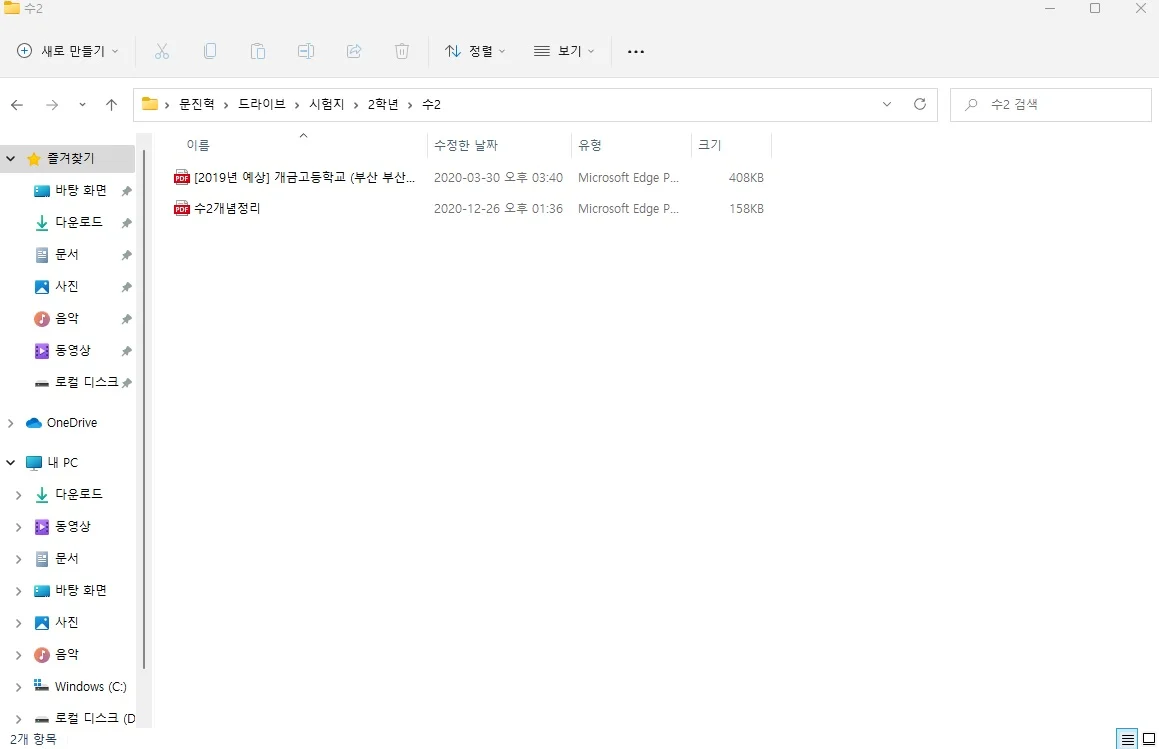Click 2학년 in address breadcrumb
The image size is (1159, 749).
[383, 104]
